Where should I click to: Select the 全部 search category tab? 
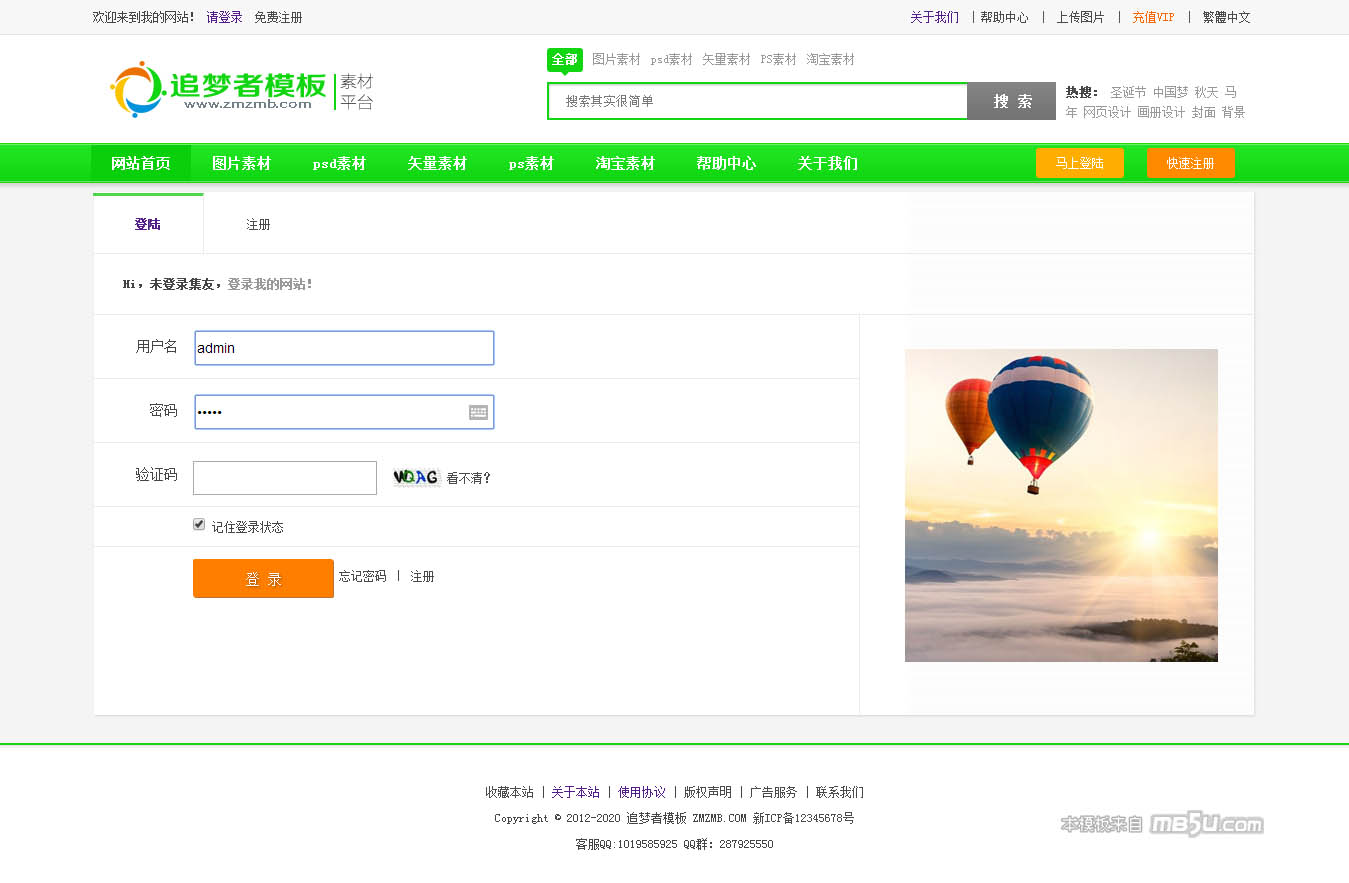pyautogui.click(x=564, y=59)
